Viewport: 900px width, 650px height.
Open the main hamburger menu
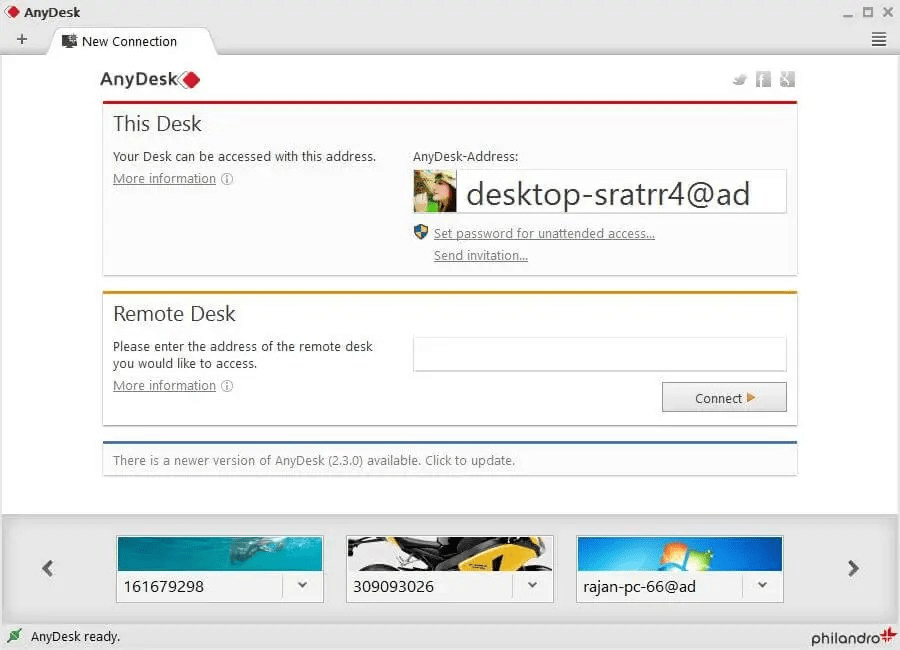click(x=878, y=40)
